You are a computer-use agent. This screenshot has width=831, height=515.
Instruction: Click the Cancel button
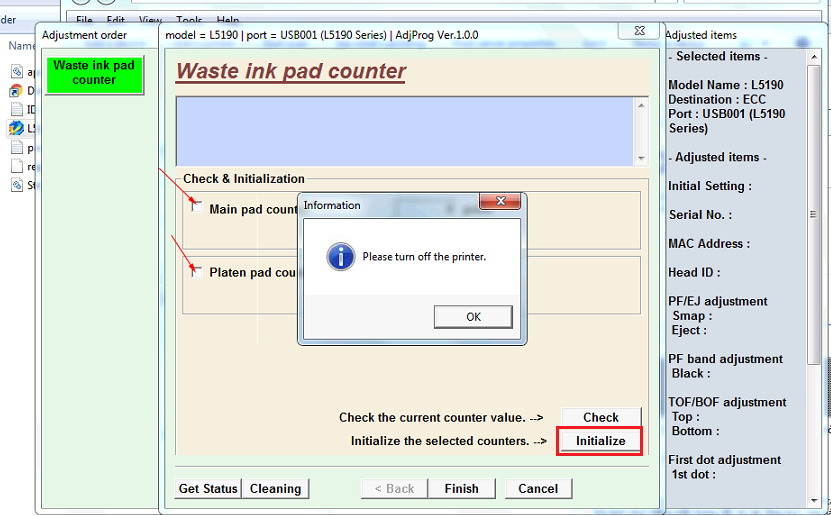538,489
